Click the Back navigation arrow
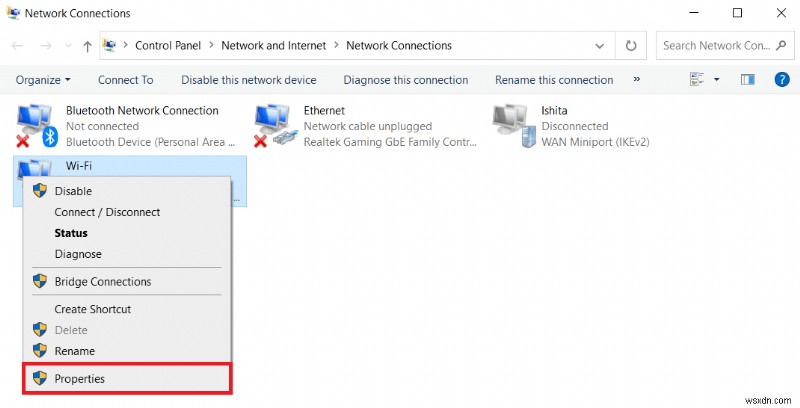The width and height of the screenshot is (800, 408). (17, 46)
